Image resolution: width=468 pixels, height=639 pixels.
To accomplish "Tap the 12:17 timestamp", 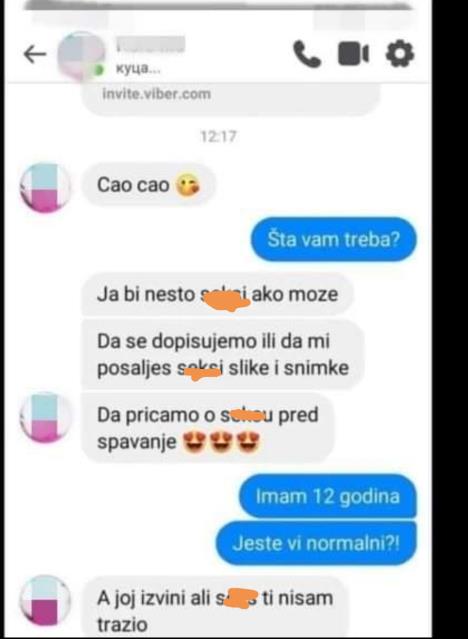I will 219,136.
